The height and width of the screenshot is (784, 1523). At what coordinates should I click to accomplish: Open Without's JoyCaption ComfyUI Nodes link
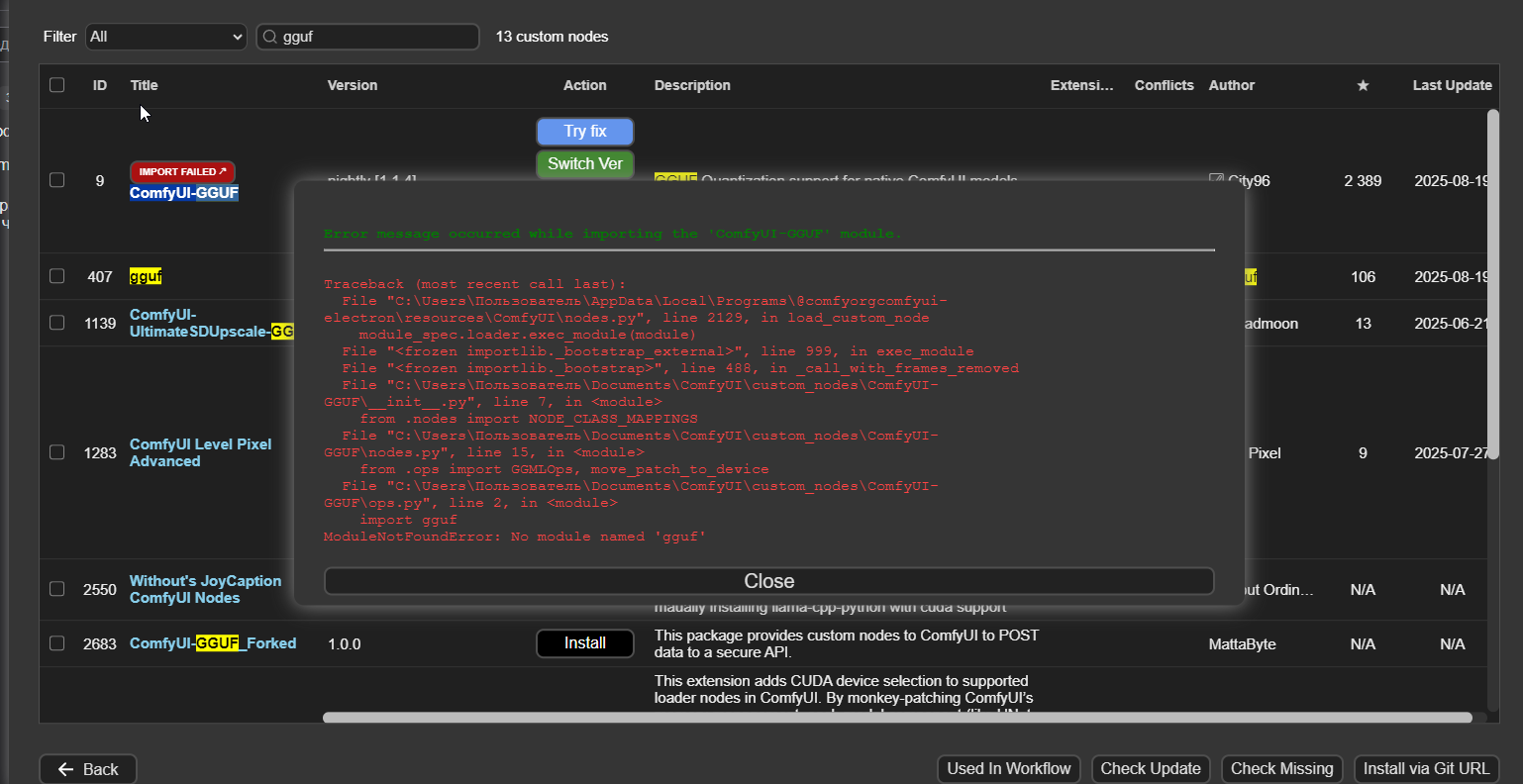pyautogui.click(x=205, y=589)
